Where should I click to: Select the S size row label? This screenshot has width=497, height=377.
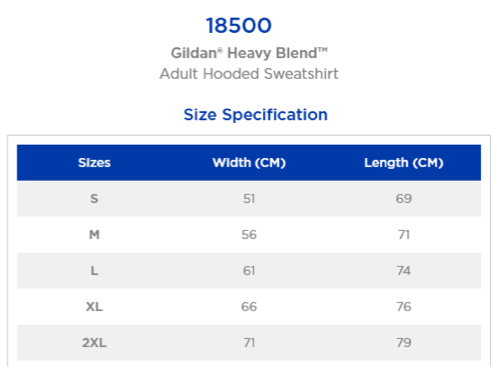click(x=94, y=199)
